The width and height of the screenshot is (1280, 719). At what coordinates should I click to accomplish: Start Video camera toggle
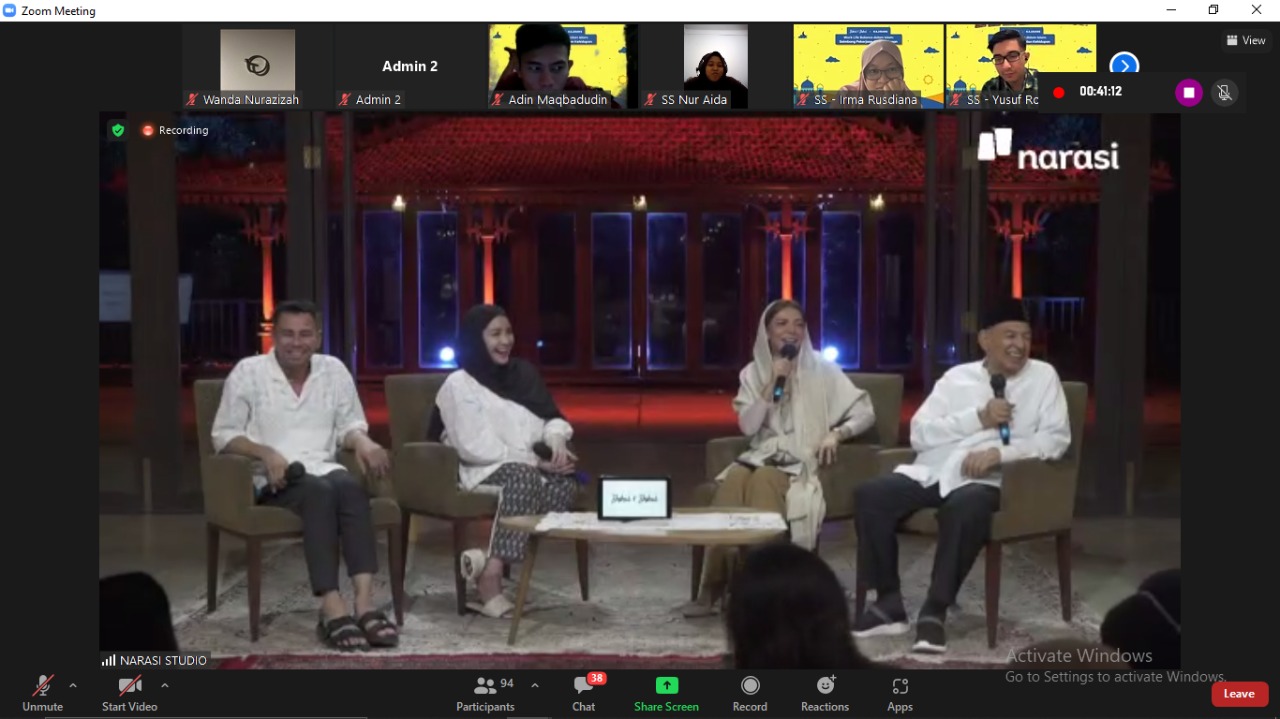129,693
